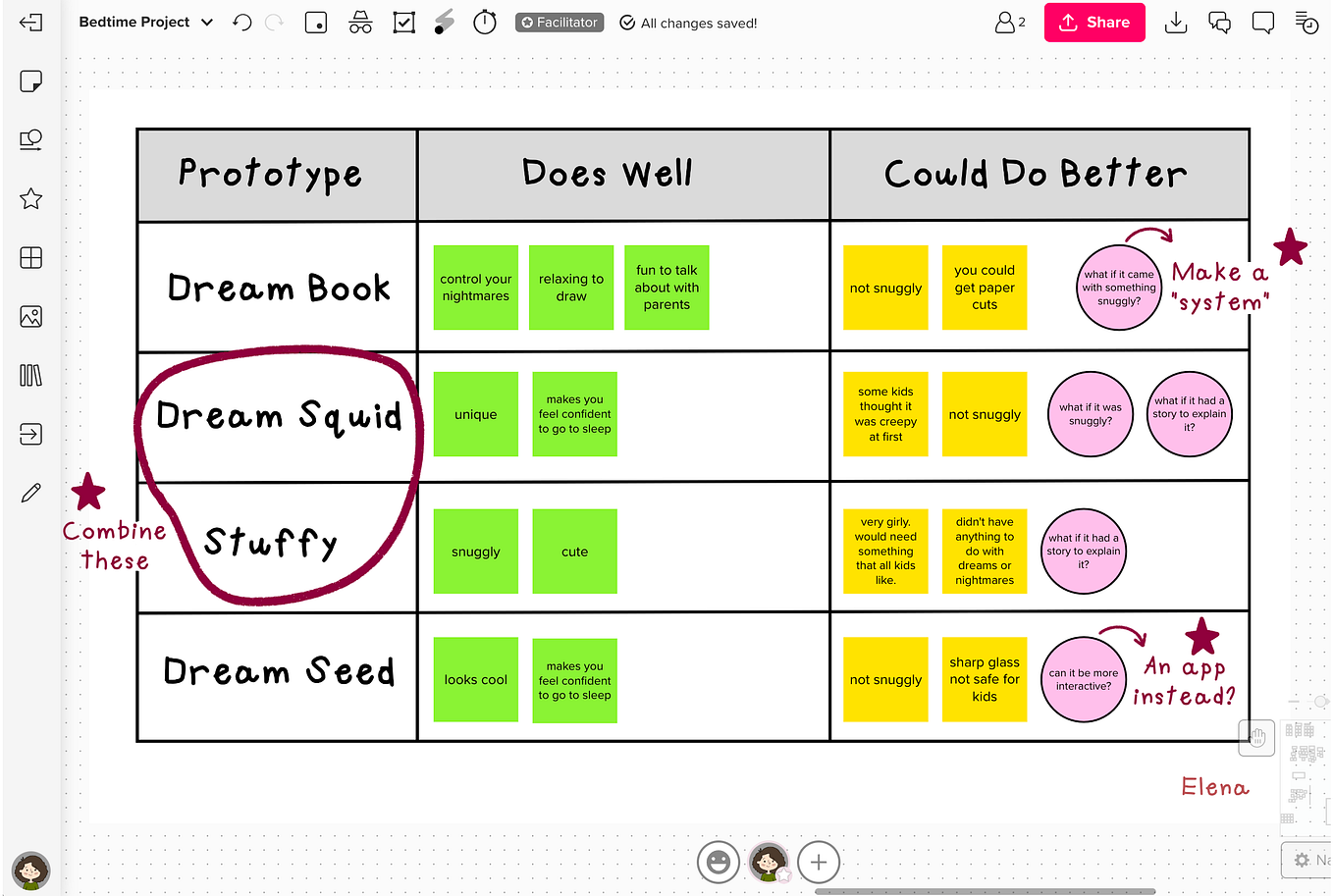Activate the laser pointer tool
The height and width of the screenshot is (896, 1333).
[443, 22]
